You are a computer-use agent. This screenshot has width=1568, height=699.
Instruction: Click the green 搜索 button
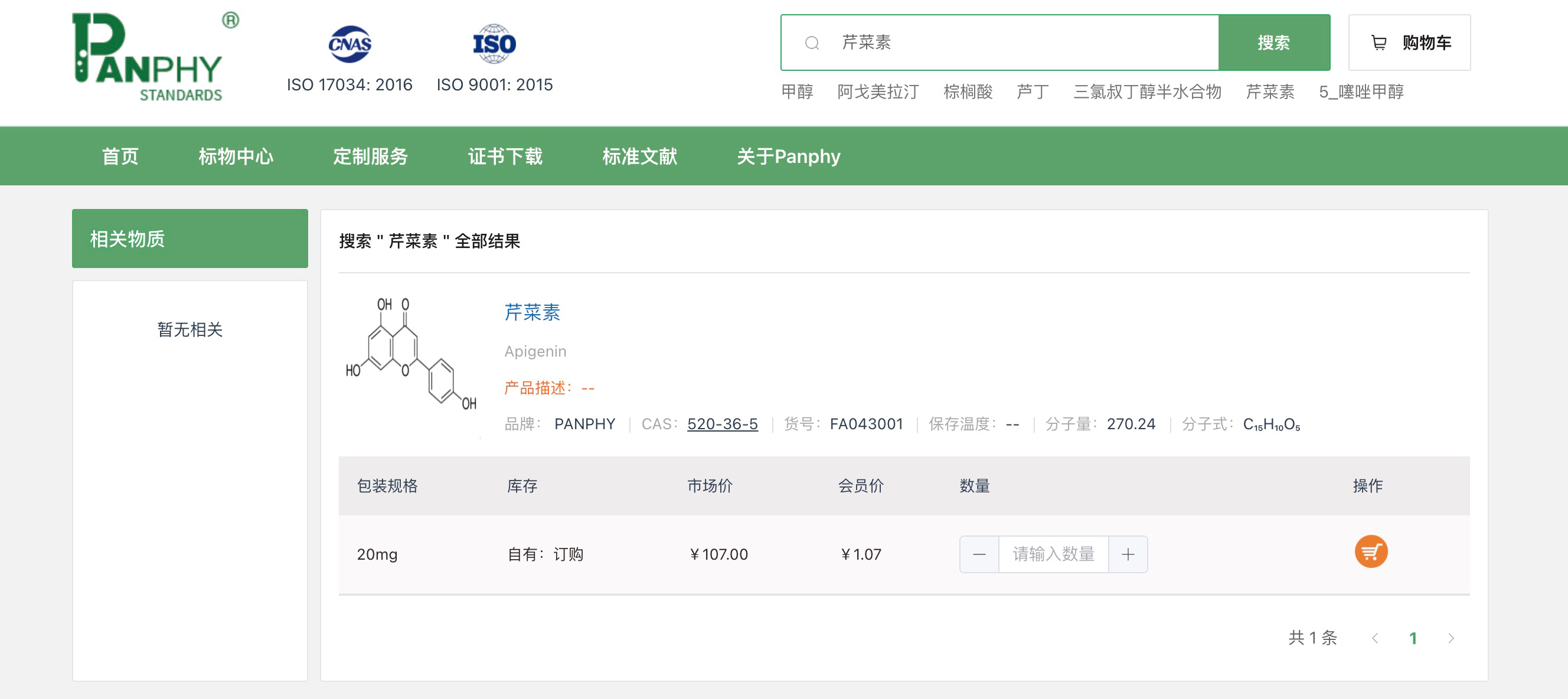click(x=1274, y=43)
